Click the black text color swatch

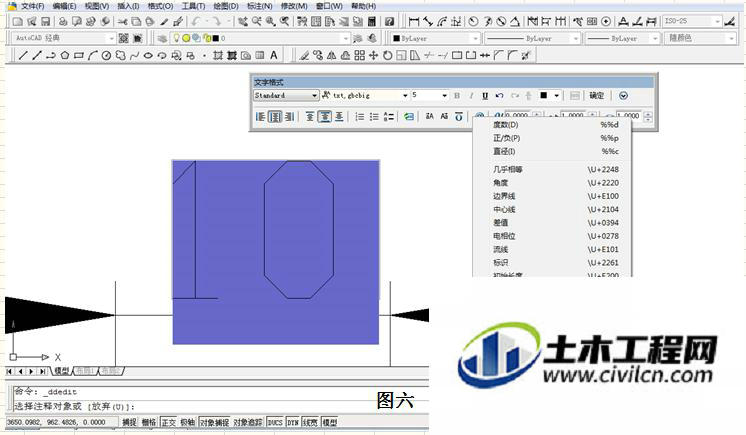coord(543,96)
